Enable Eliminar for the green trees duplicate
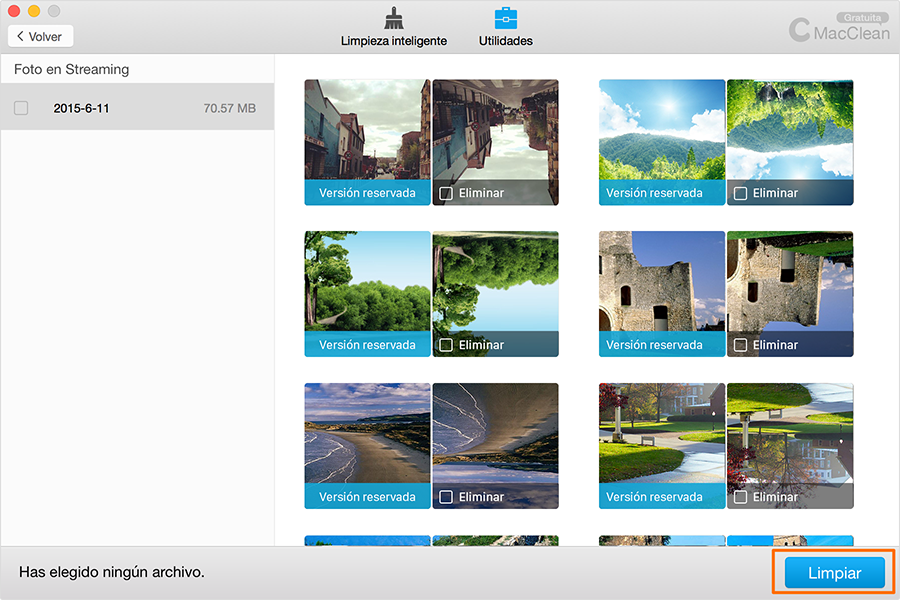This screenshot has height=600, width=900. click(x=446, y=345)
